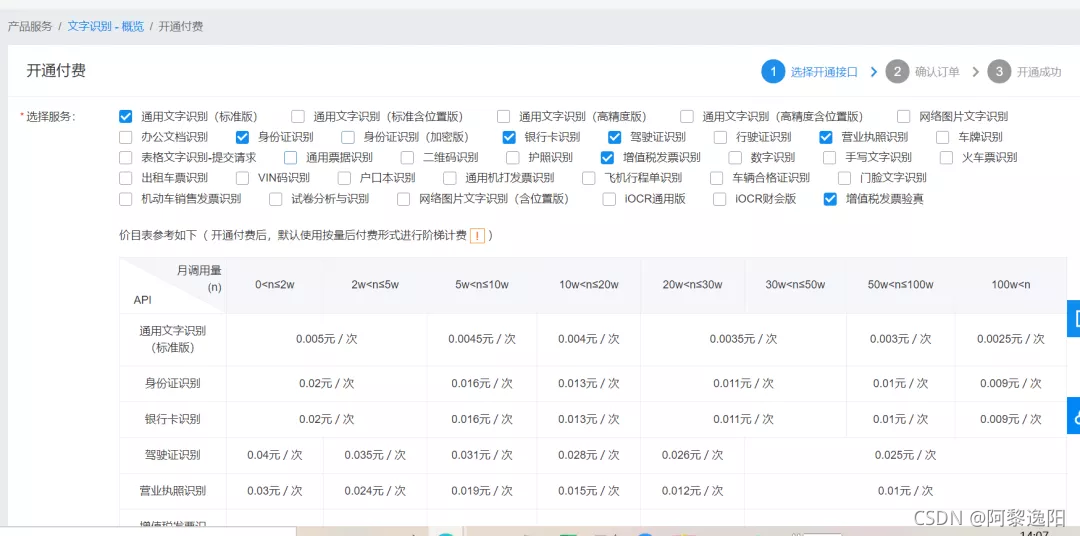Viewport: 1080px width, 536px height.
Task: Check the 网络图片文字识别 checkbox in first row
Action: coord(904,116)
